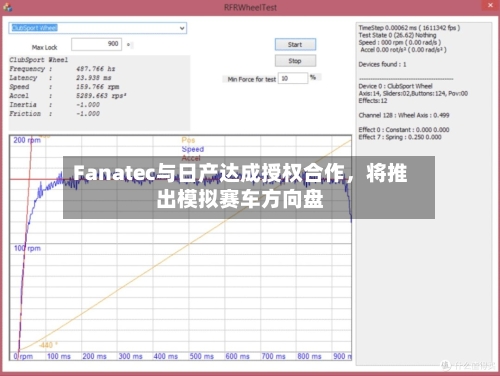Screen dimensions: 500x376
Task: Click the Max Lock label
Action: (x=45, y=47)
